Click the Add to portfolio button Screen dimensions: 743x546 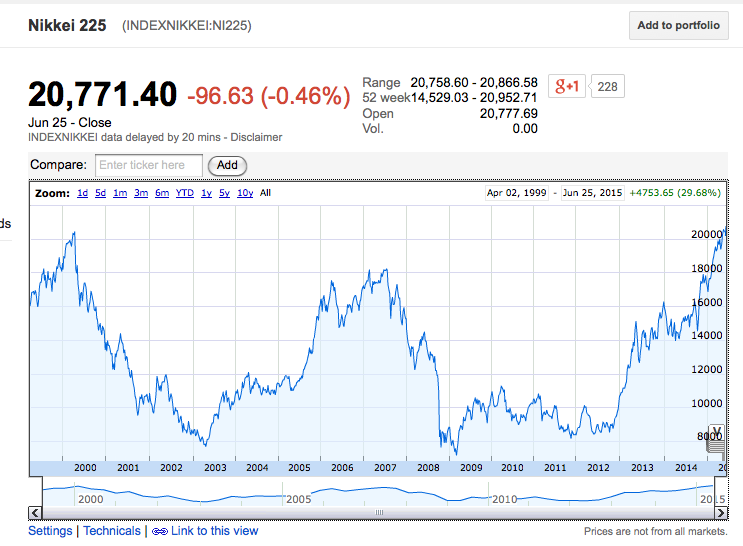click(679, 26)
